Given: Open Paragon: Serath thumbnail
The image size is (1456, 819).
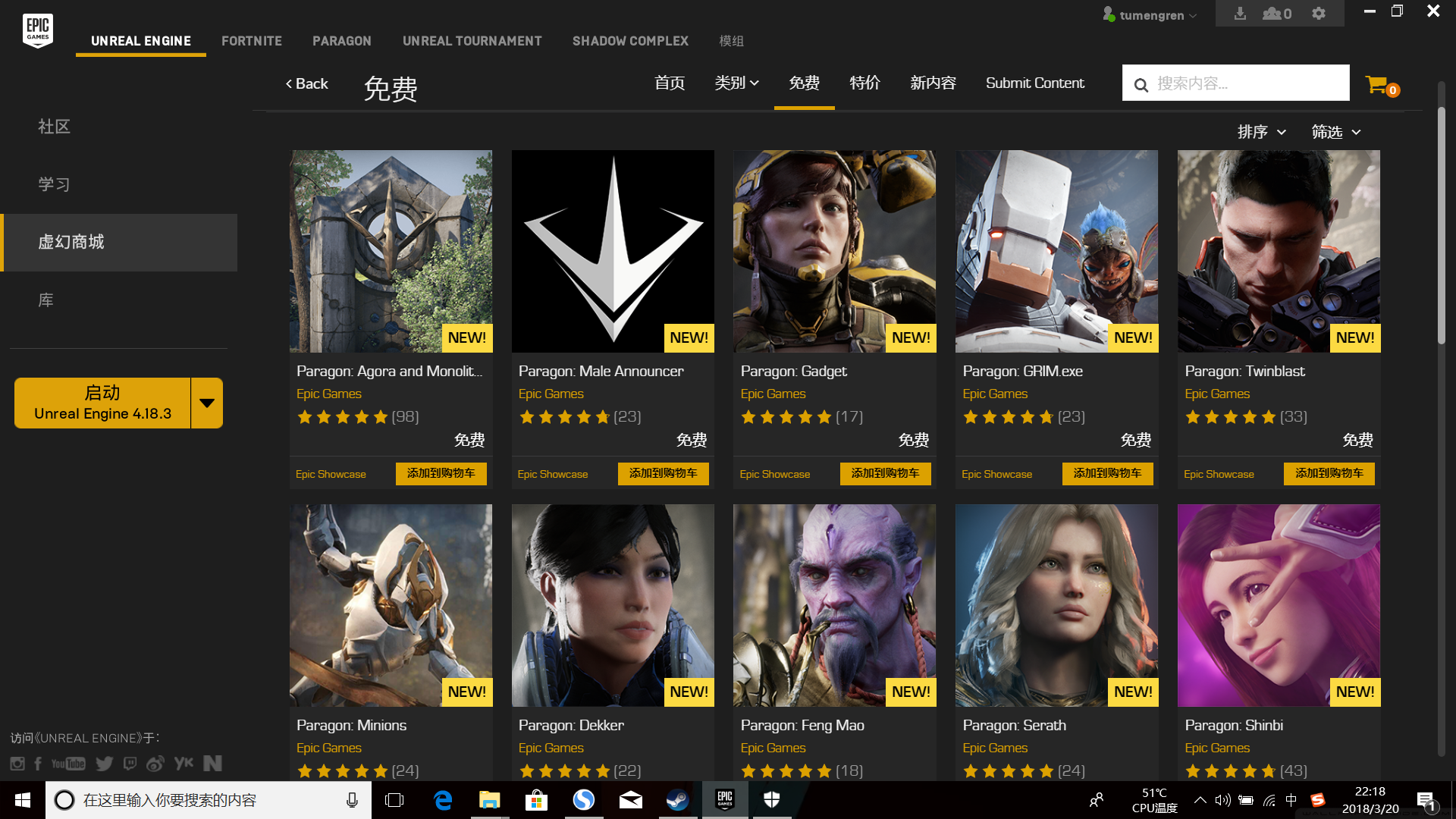Looking at the screenshot, I should click(1056, 606).
